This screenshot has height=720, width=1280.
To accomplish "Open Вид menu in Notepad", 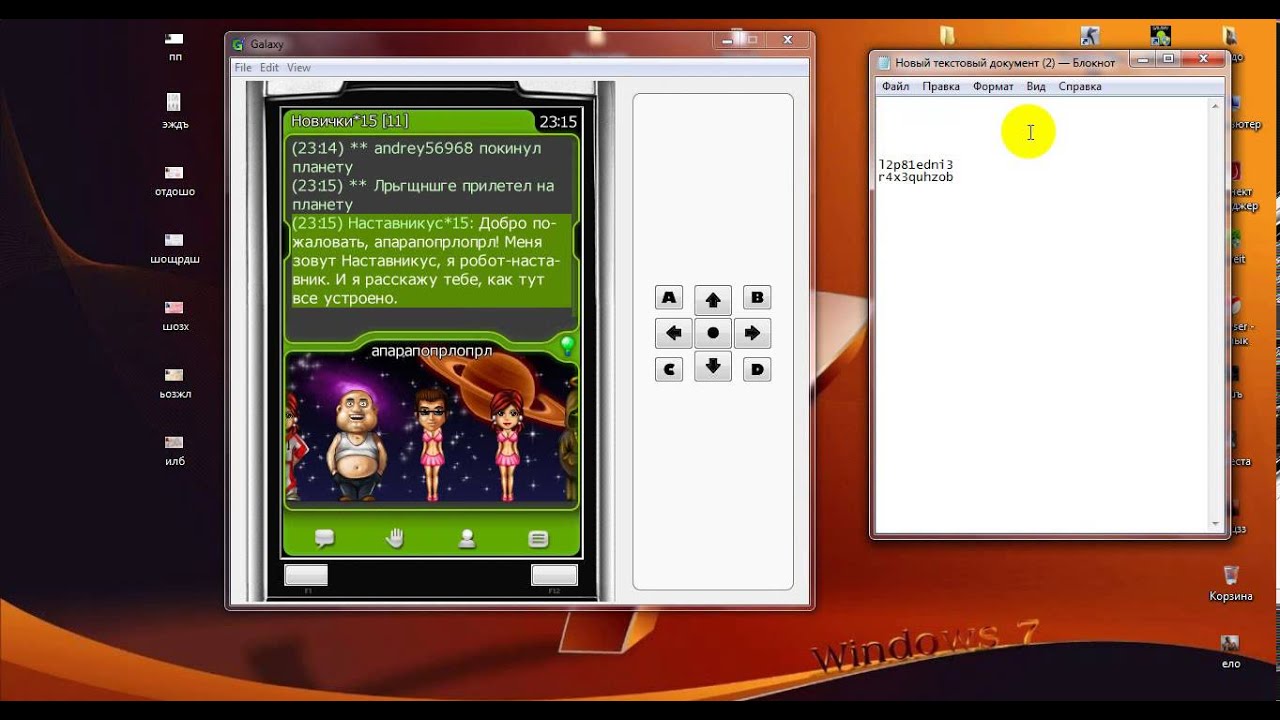I will coord(1036,87).
